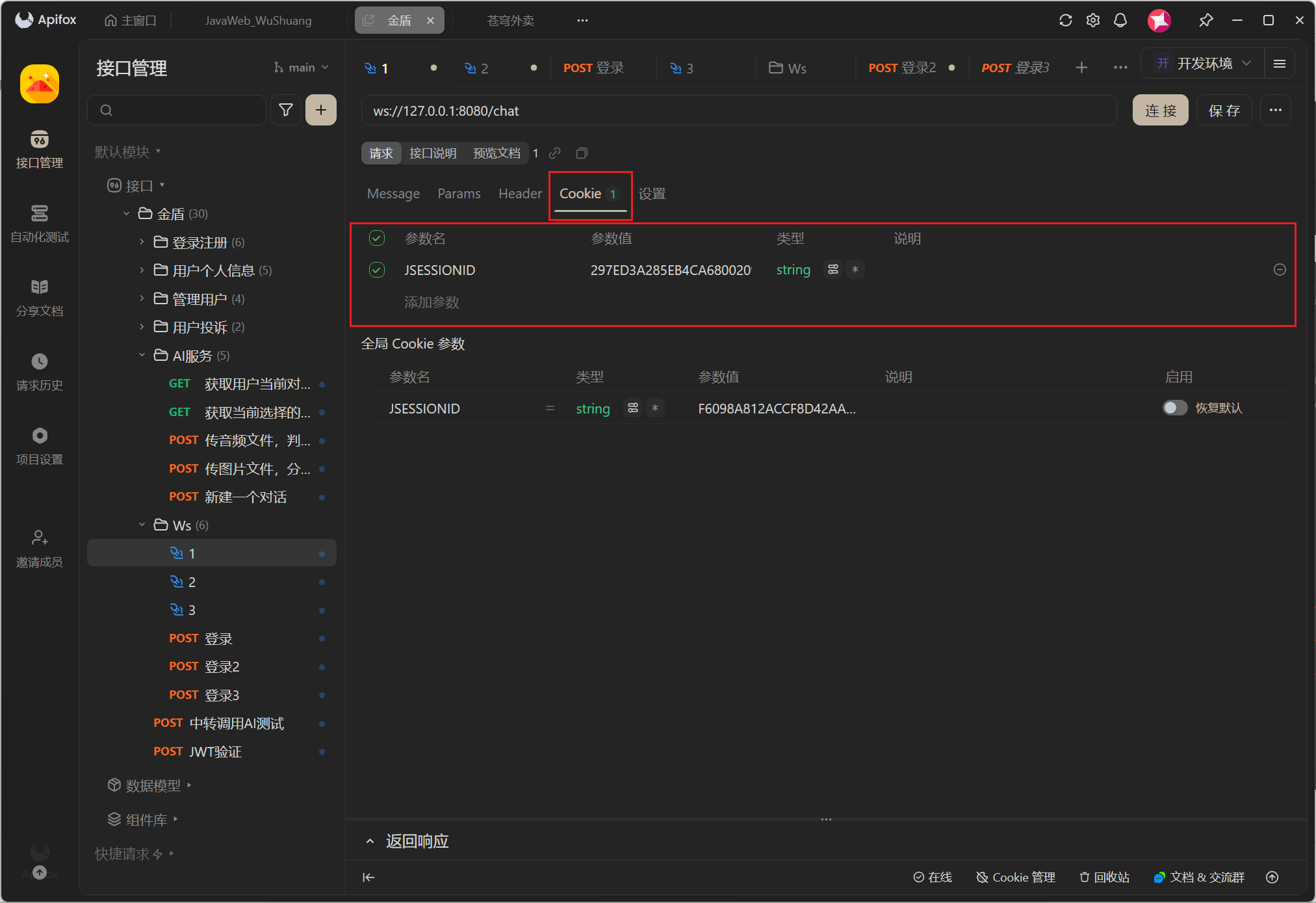
Task: Open Cookie 管理 in status bar
Action: [x=1016, y=877]
